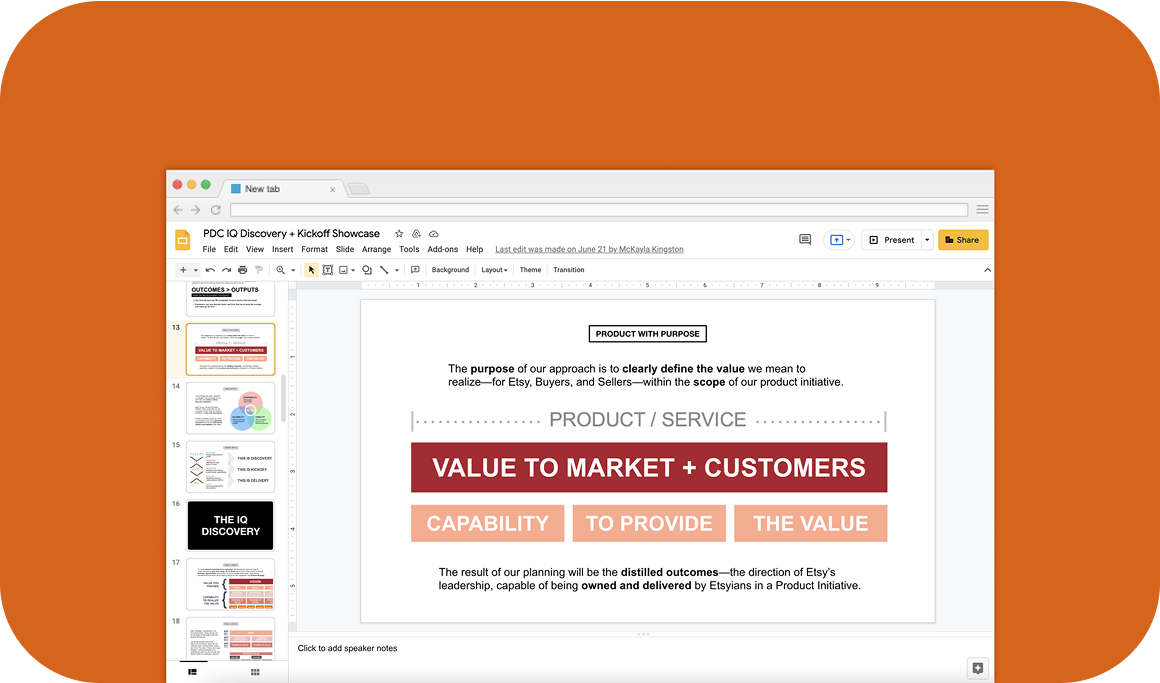Select the shape tool icon
The width and height of the screenshot is (1160, 683).
point(367,270)
